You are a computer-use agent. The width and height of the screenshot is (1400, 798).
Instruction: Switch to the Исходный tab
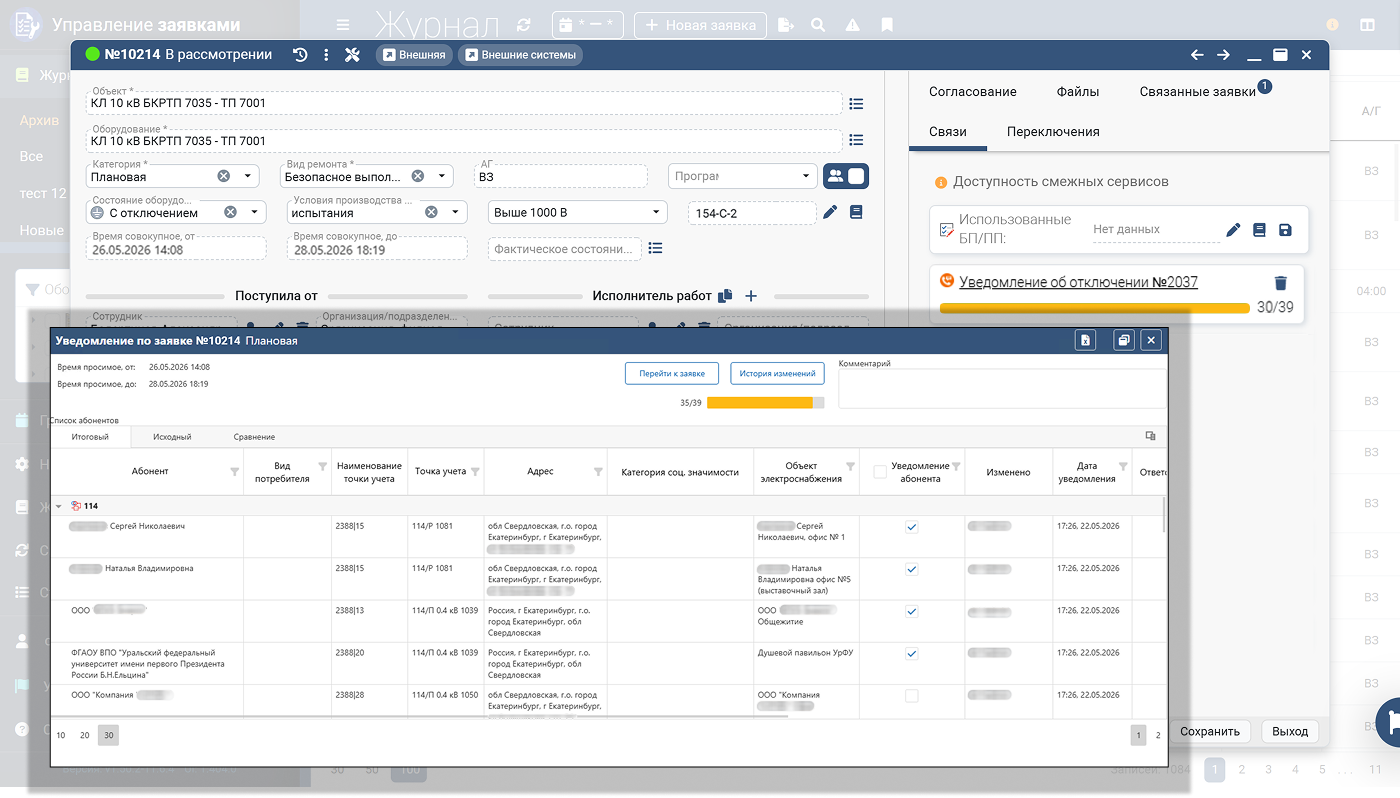click(x=172, y=437)
